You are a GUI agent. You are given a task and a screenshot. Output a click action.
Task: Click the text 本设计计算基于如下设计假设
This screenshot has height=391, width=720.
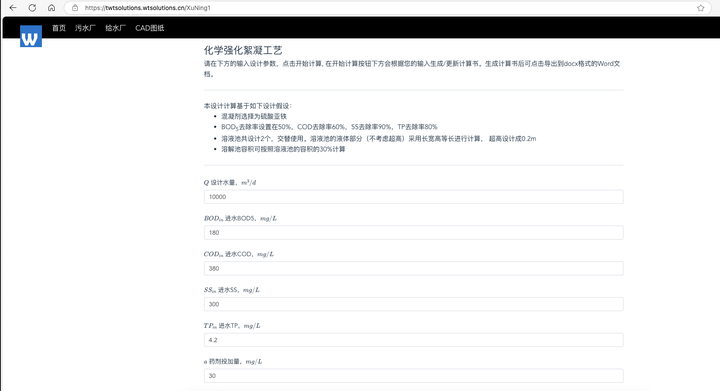click(248, 106)
